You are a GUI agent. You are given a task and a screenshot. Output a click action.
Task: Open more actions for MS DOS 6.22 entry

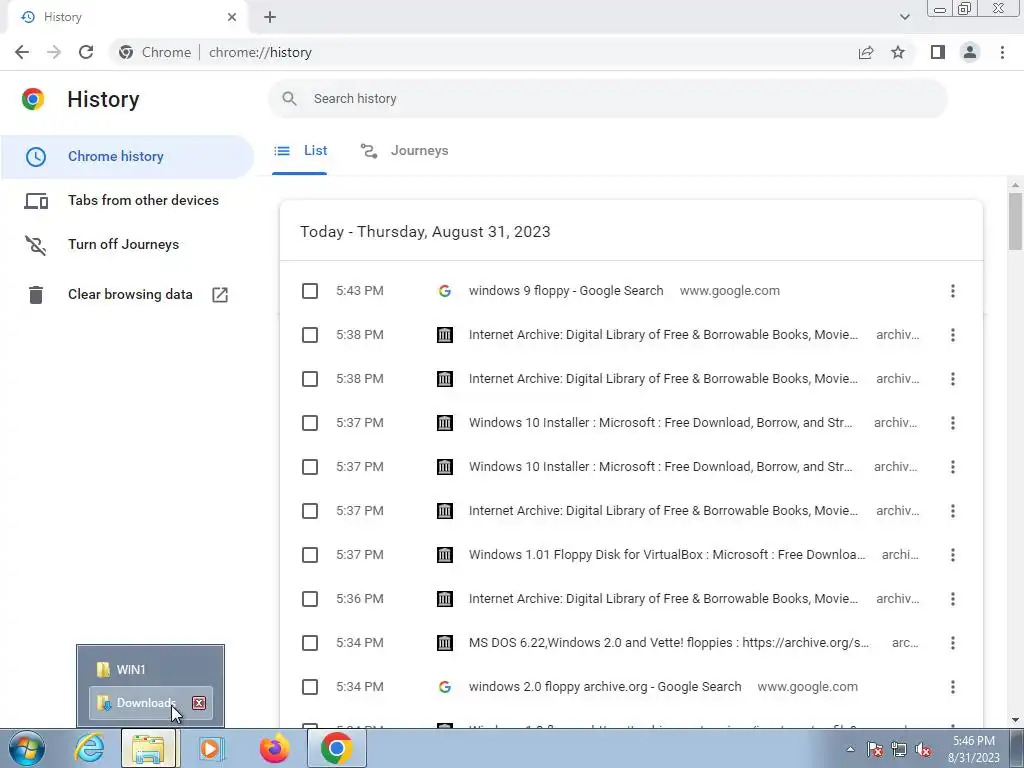(953, 643)
